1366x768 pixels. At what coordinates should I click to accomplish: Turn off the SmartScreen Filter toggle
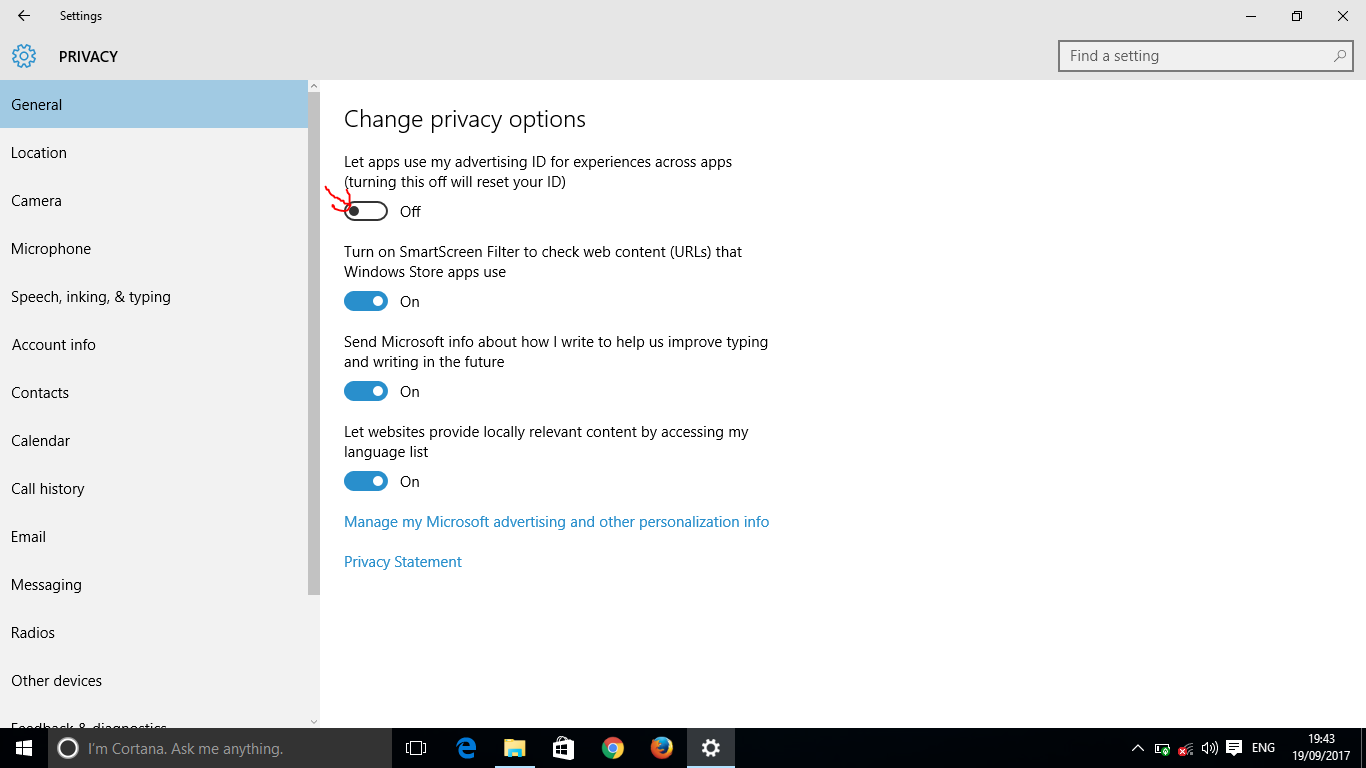pyautogui.click(x=365, y=301)
